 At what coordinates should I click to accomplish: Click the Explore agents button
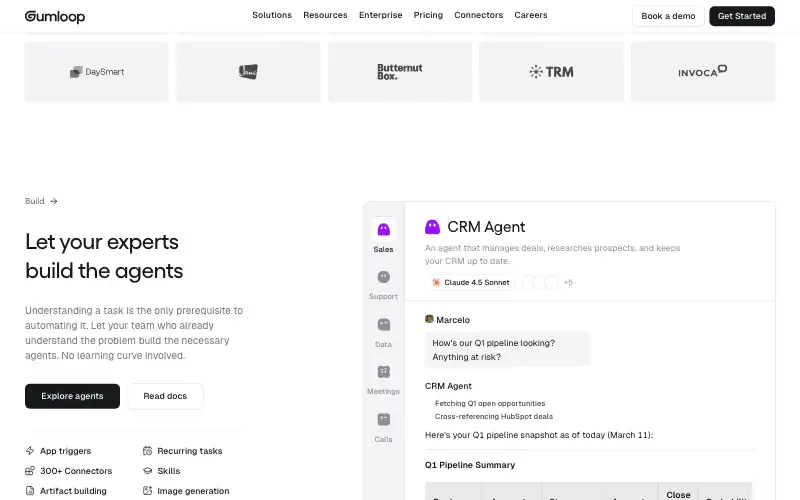tap(72, 396)
